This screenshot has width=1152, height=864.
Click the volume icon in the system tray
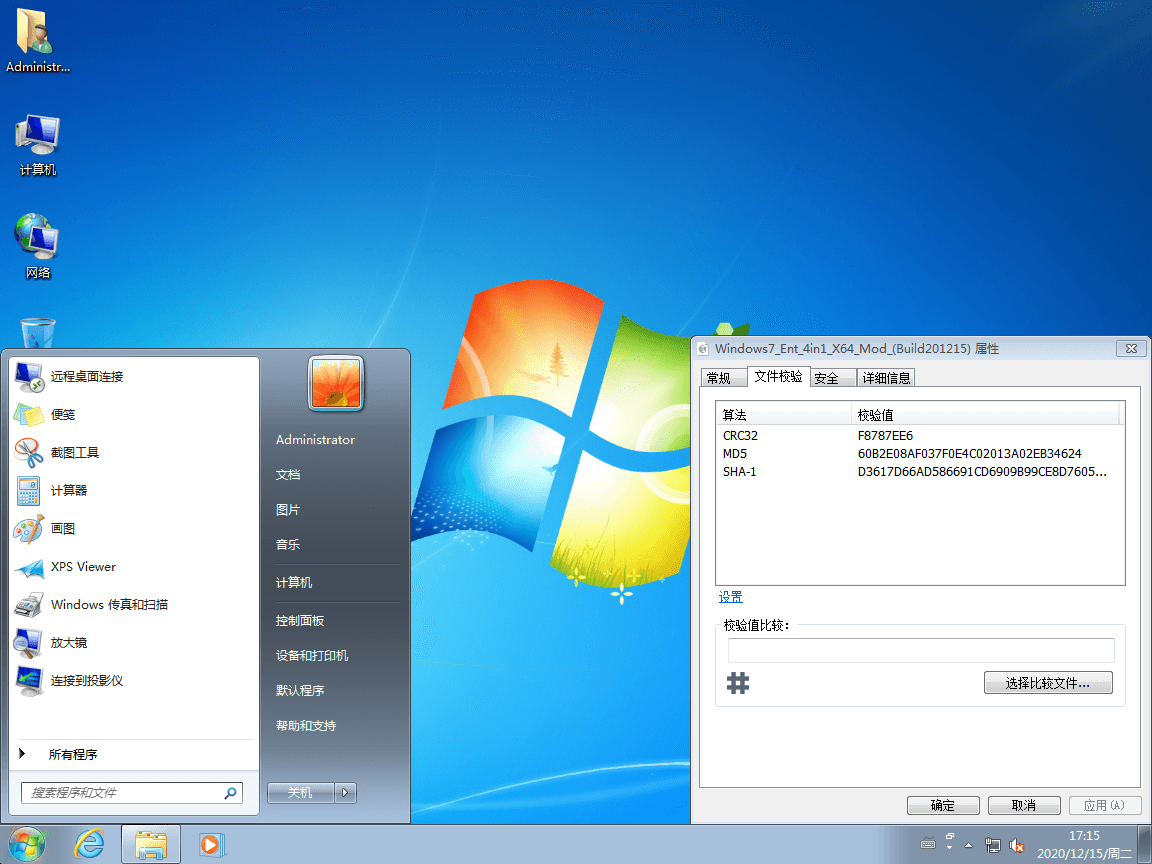(1018, 844)
